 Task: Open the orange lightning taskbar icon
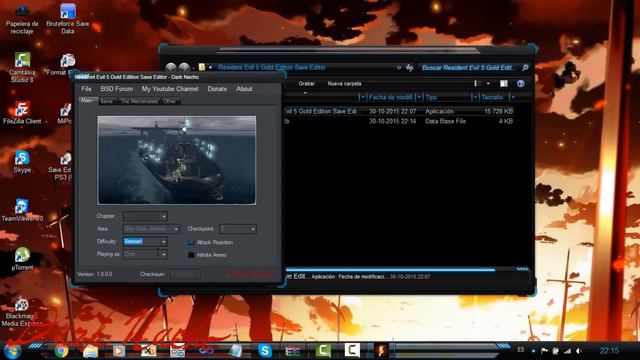pyautogui.click(x=381, y=351)
